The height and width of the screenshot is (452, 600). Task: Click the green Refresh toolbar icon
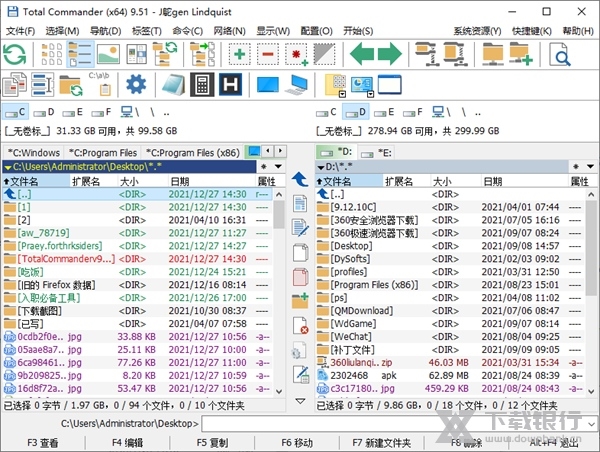click(15, 54)
